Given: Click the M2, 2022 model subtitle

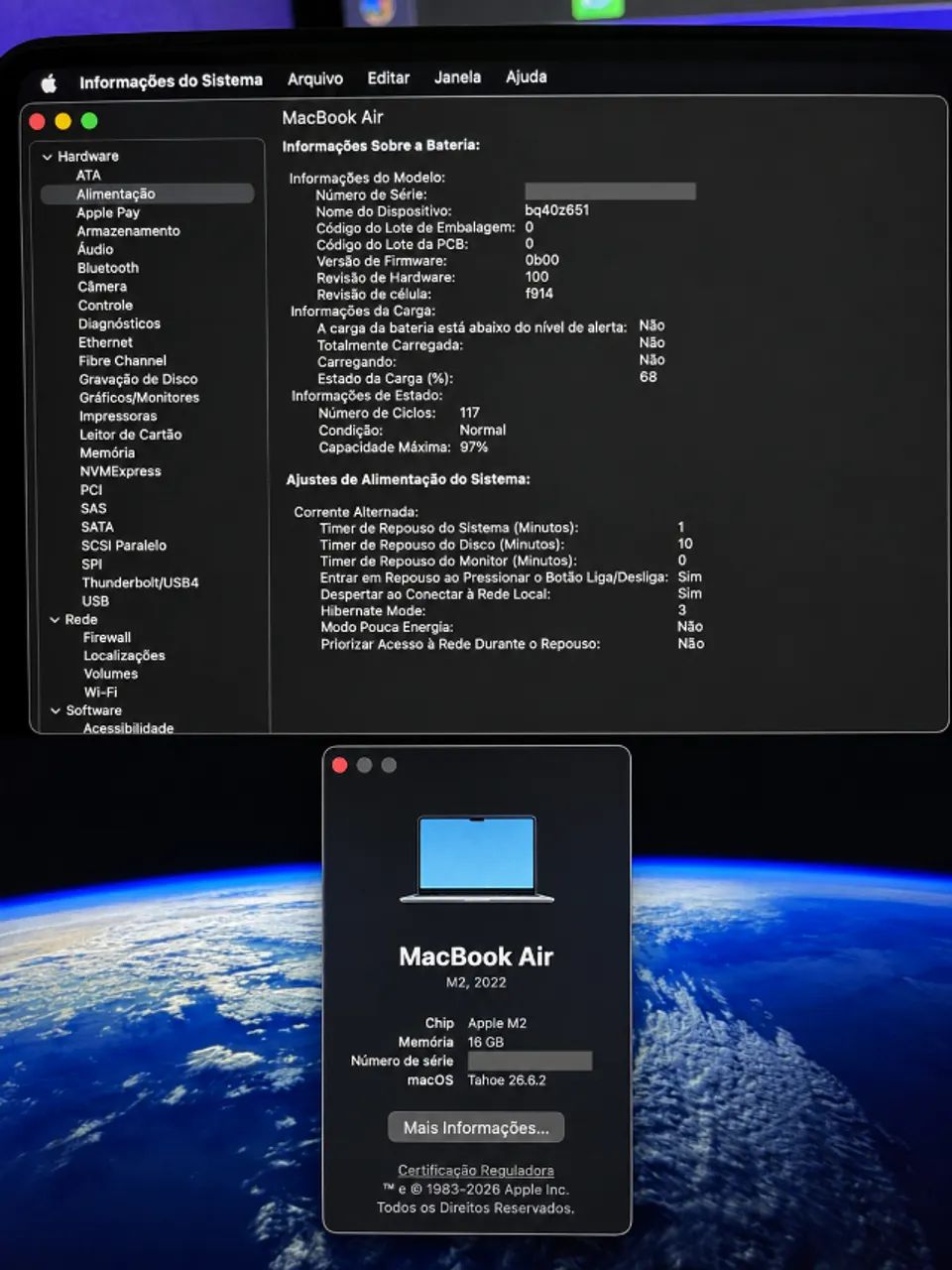Looking at the screenshot, I should [476, 982].
